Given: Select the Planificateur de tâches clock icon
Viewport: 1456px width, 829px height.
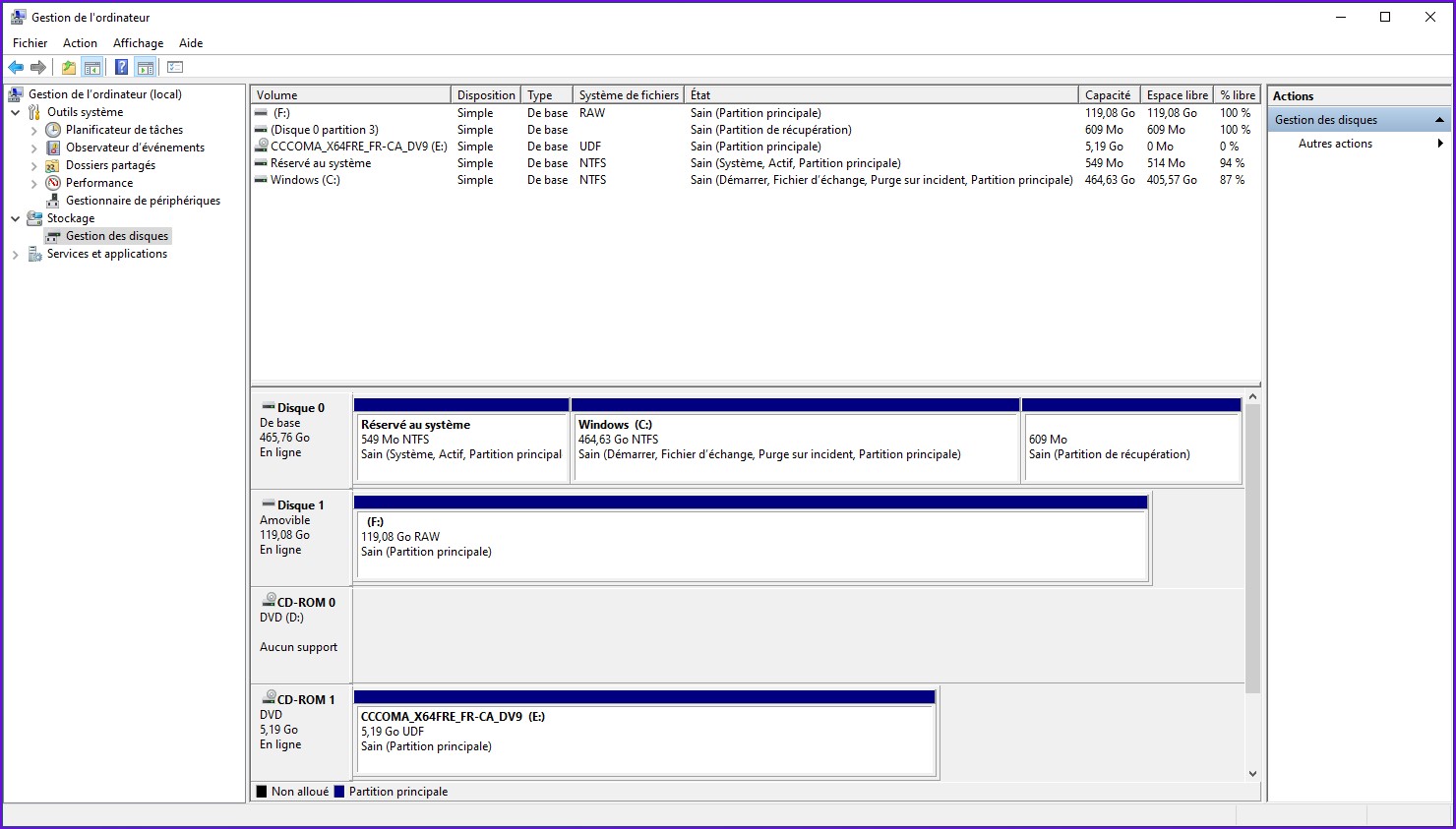Looking at the screenshot, I should point(53,130).
